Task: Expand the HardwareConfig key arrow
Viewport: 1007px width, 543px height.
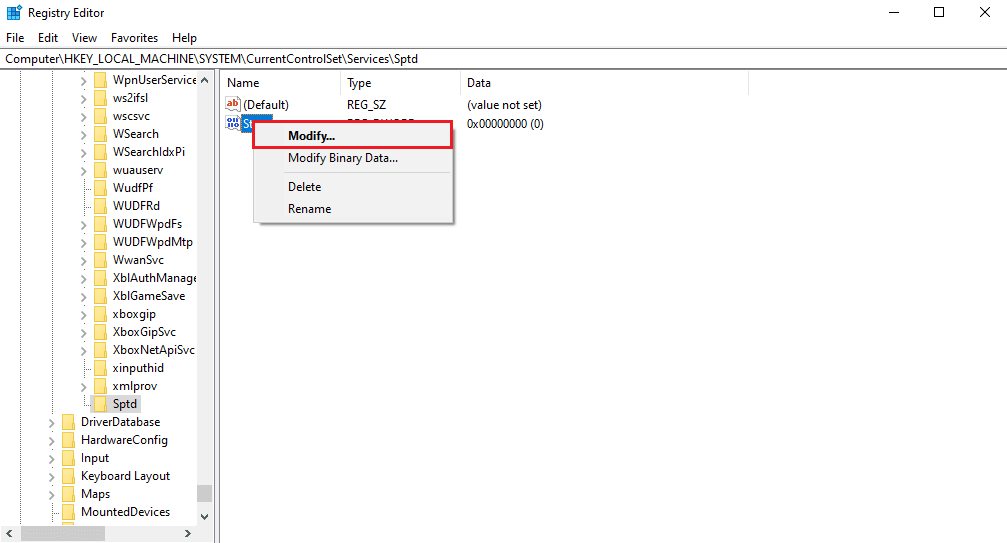Action: [52, 440]
